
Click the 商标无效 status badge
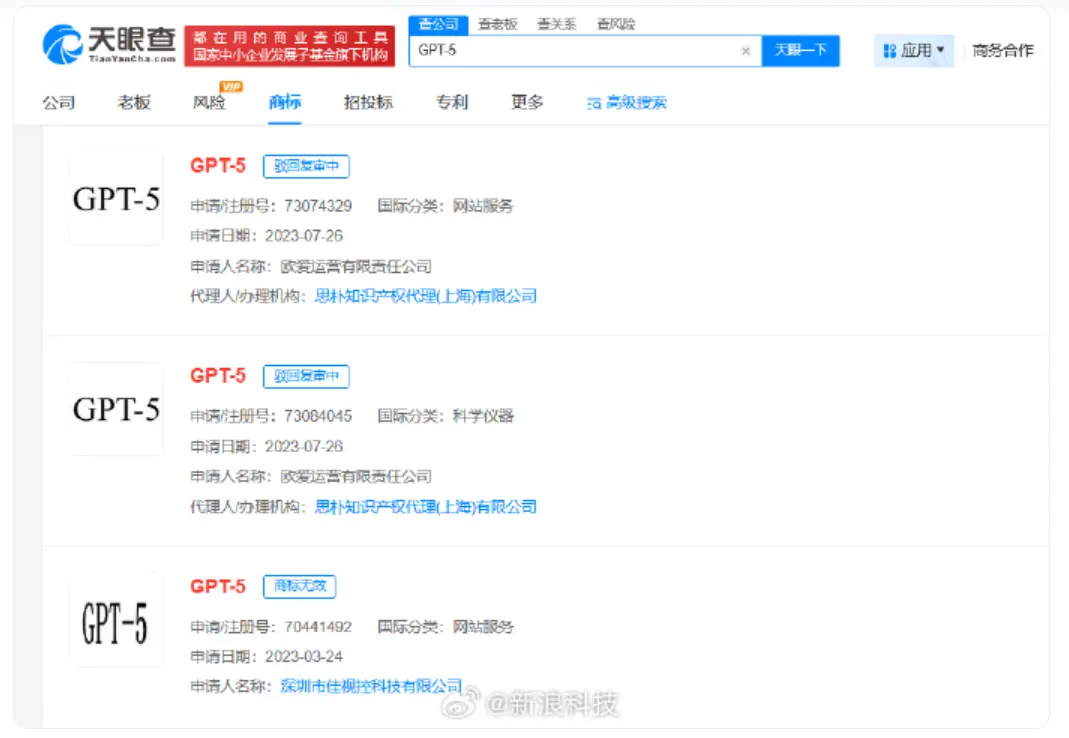(x=299, y=587)
